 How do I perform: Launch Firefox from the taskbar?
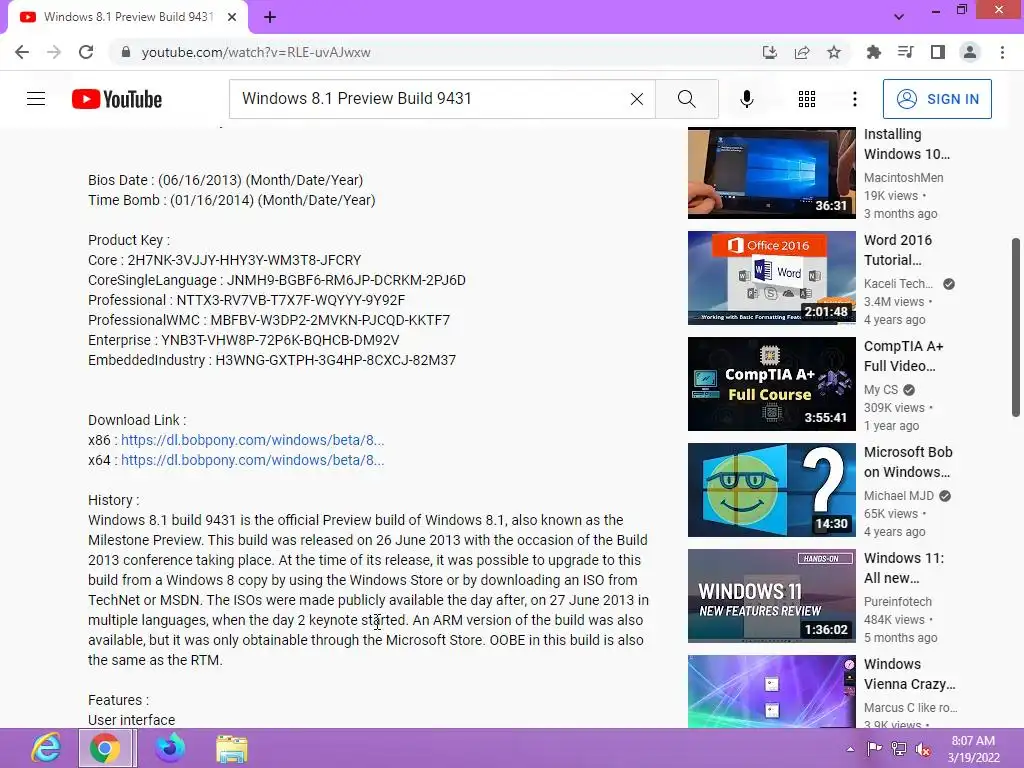tap(169, 748)
